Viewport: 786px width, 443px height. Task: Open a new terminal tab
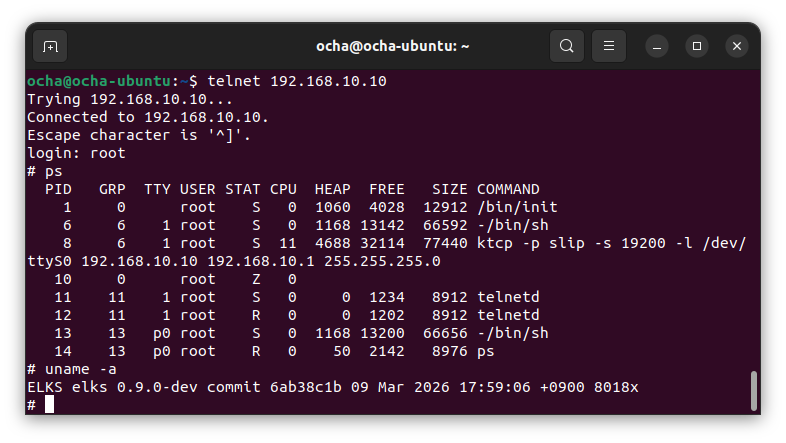51,46
